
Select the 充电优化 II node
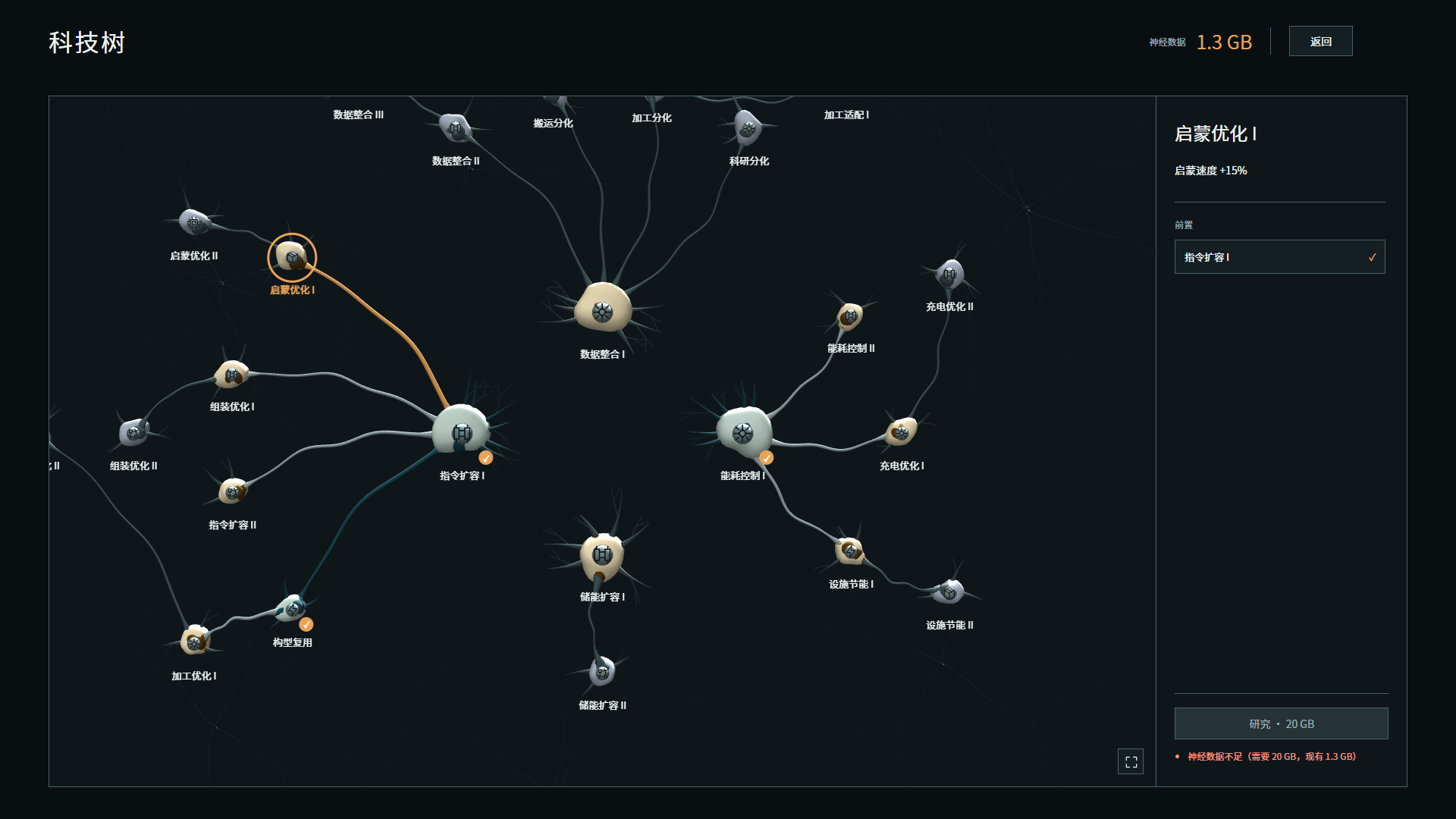(949, 274)
